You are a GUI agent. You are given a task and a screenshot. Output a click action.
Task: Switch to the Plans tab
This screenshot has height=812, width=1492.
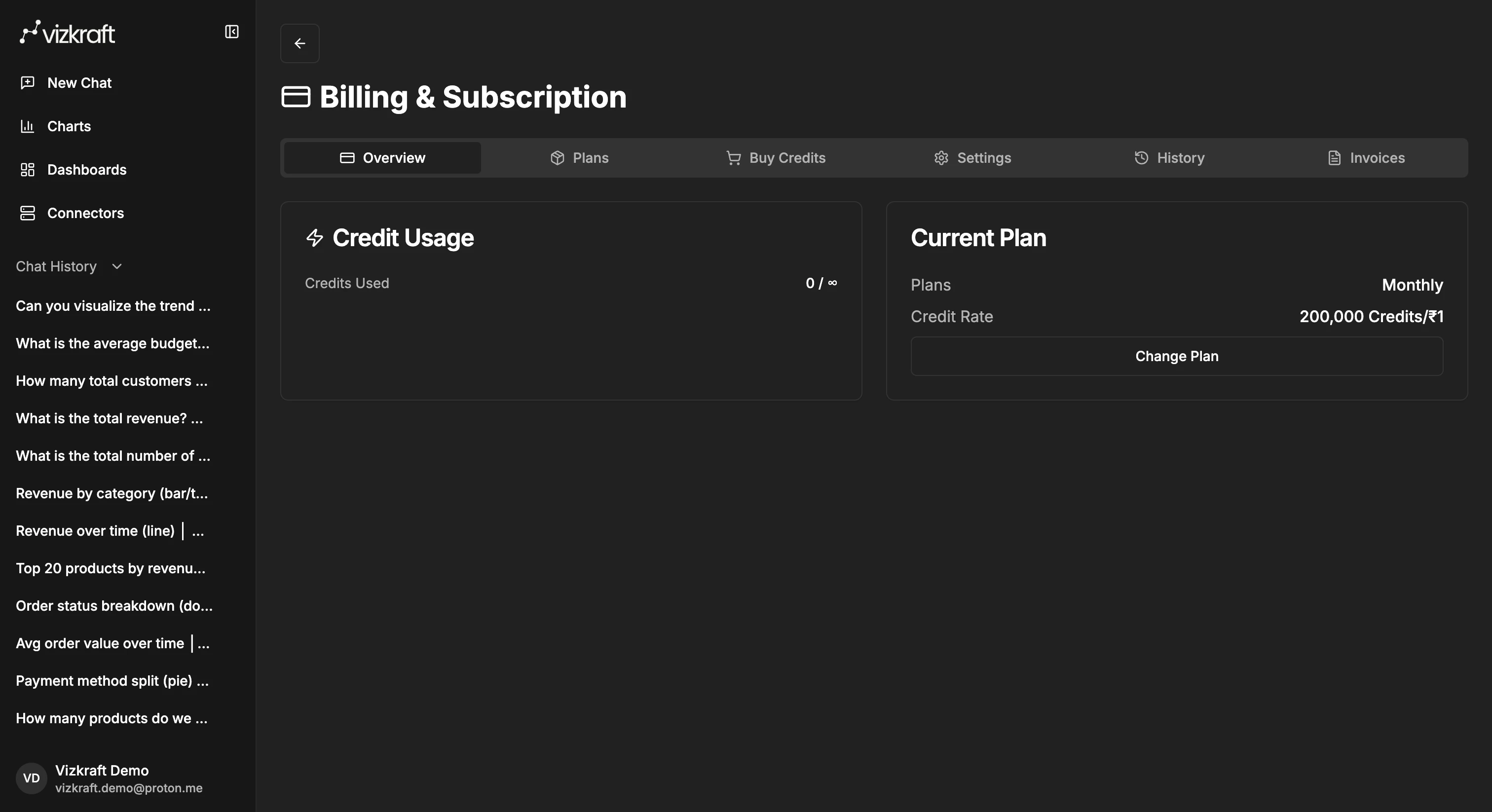(579, 157)
